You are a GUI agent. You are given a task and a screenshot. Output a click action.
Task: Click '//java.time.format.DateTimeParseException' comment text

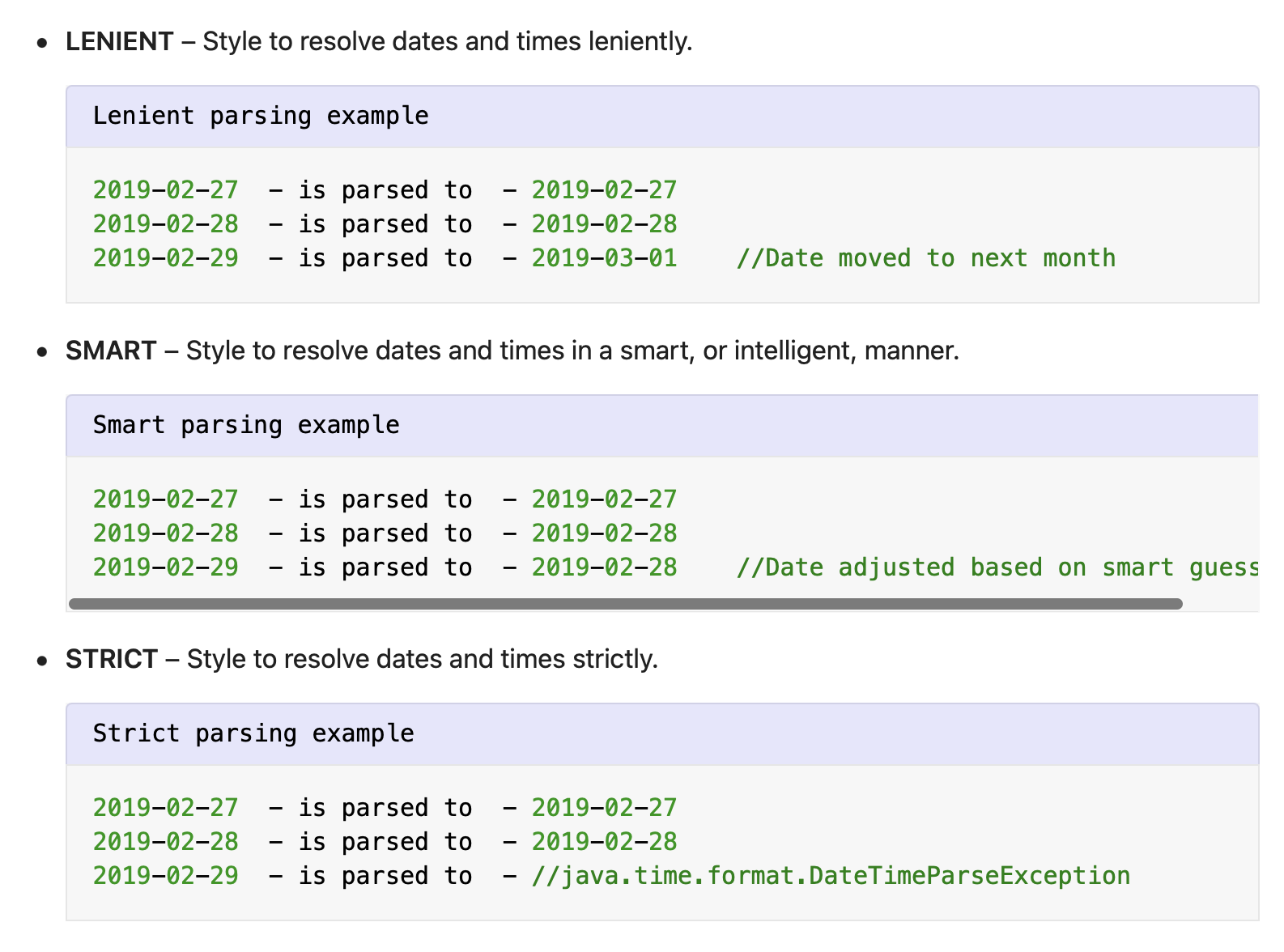pos(831,876)
